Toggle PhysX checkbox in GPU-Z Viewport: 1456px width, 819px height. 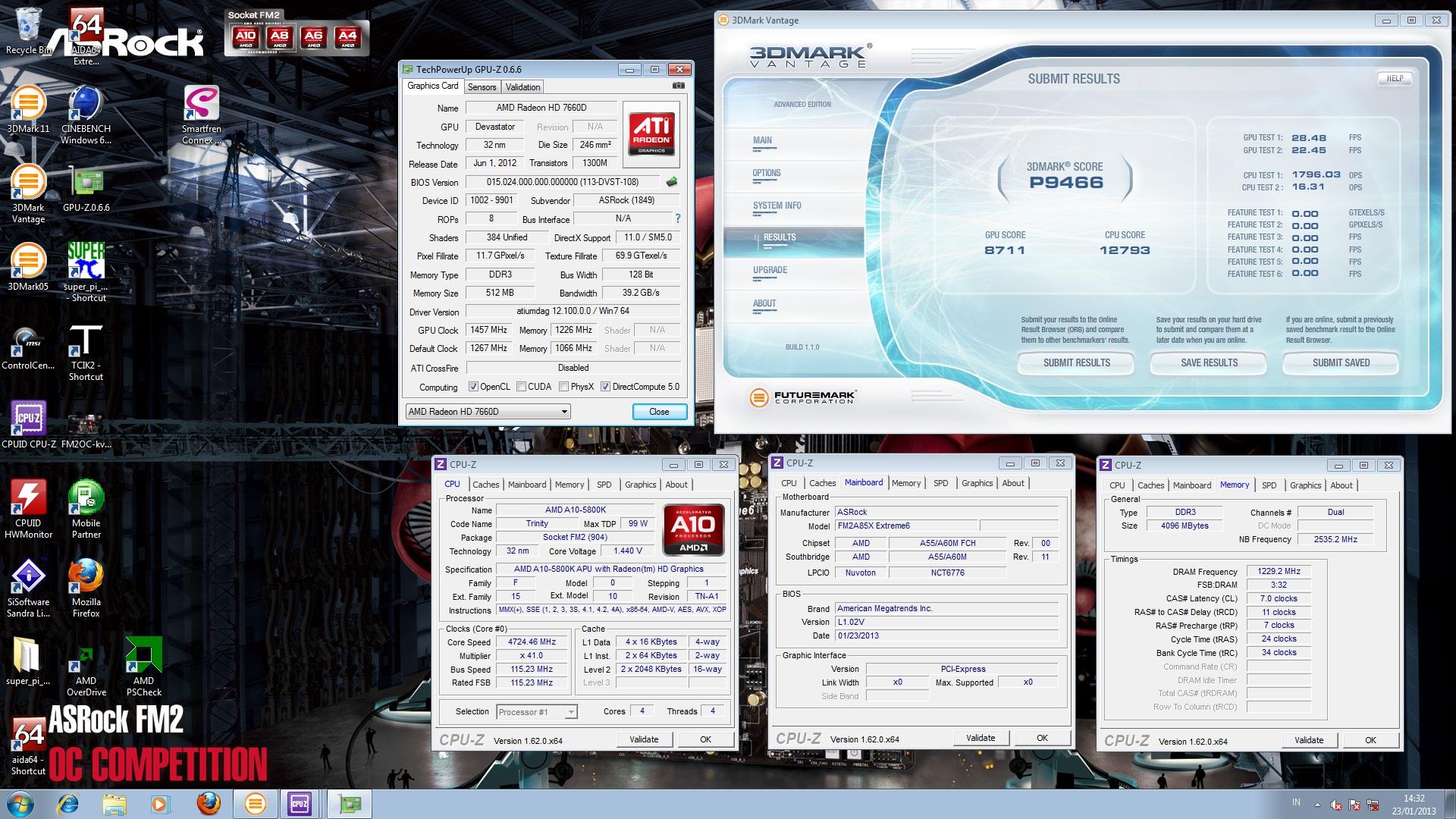tap(564, 387)
